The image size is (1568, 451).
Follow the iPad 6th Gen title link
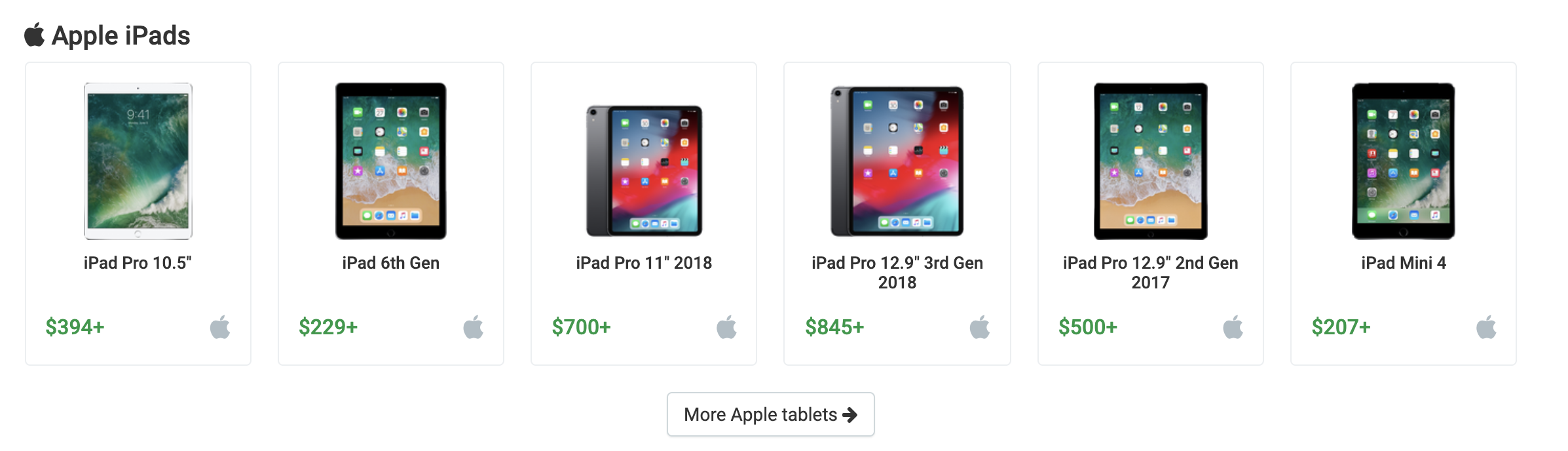coord(391,263)
